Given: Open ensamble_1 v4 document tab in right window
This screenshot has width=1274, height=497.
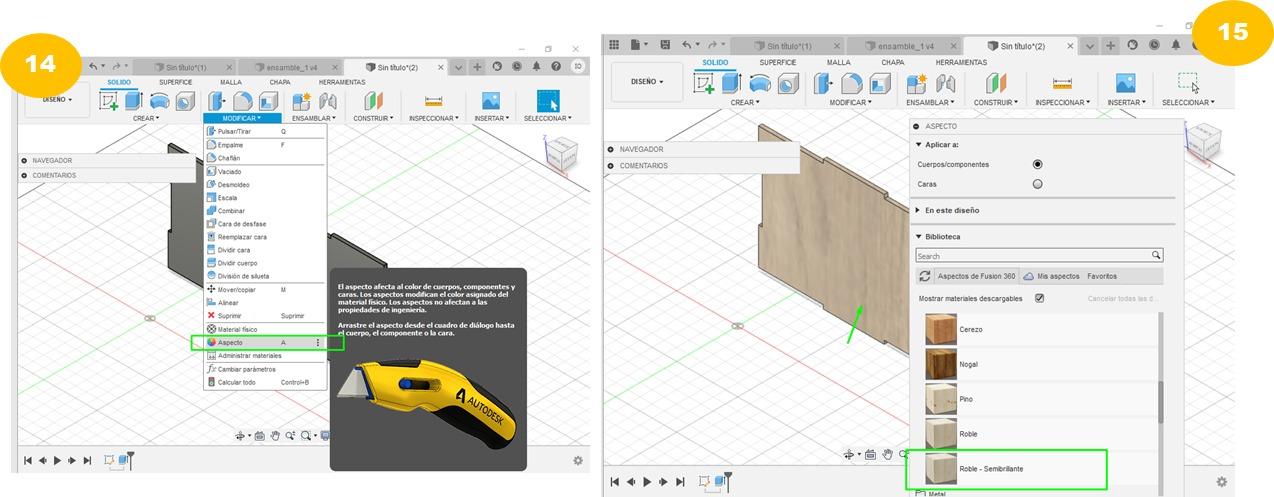Looking at the screenshot, I should click(x=906, y=46).
